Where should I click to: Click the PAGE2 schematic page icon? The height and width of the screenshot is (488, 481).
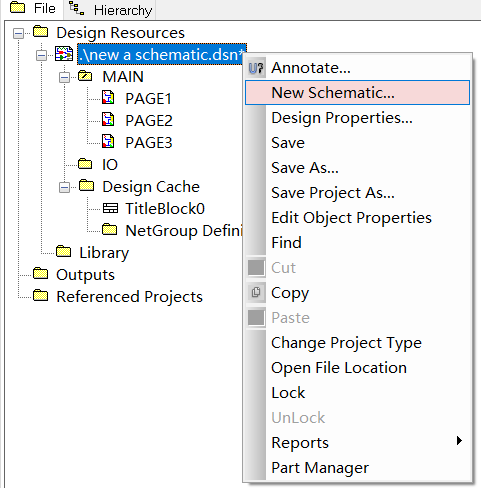[108, 120]
